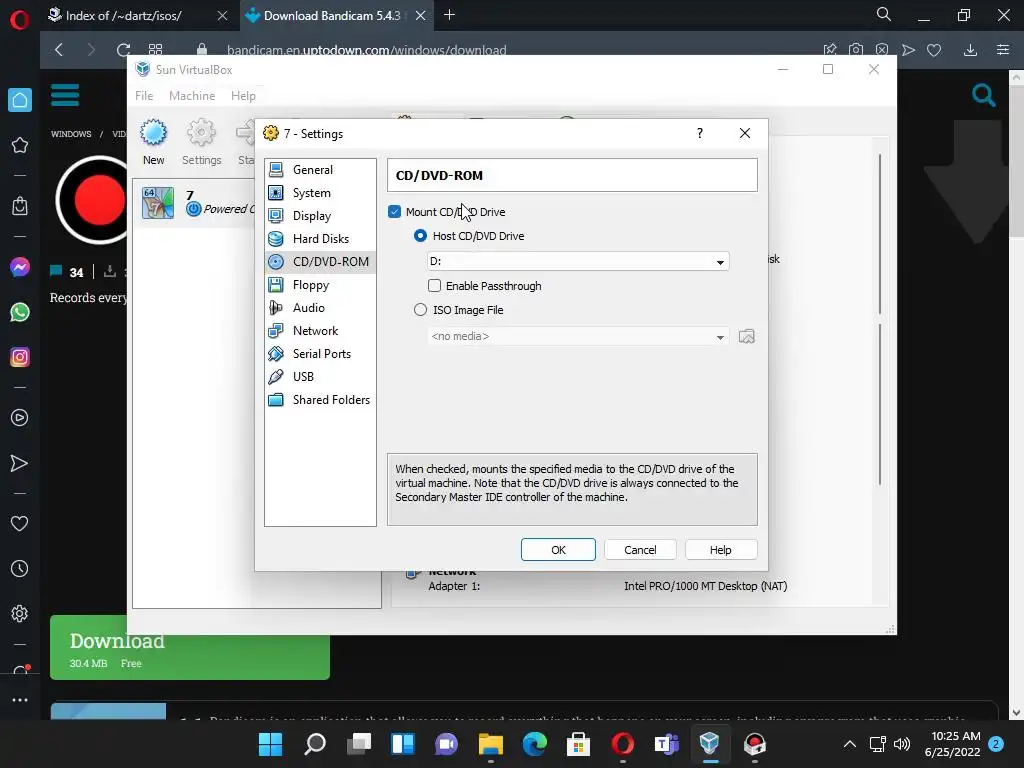Open Windows Start menu

tap(270, 744)
